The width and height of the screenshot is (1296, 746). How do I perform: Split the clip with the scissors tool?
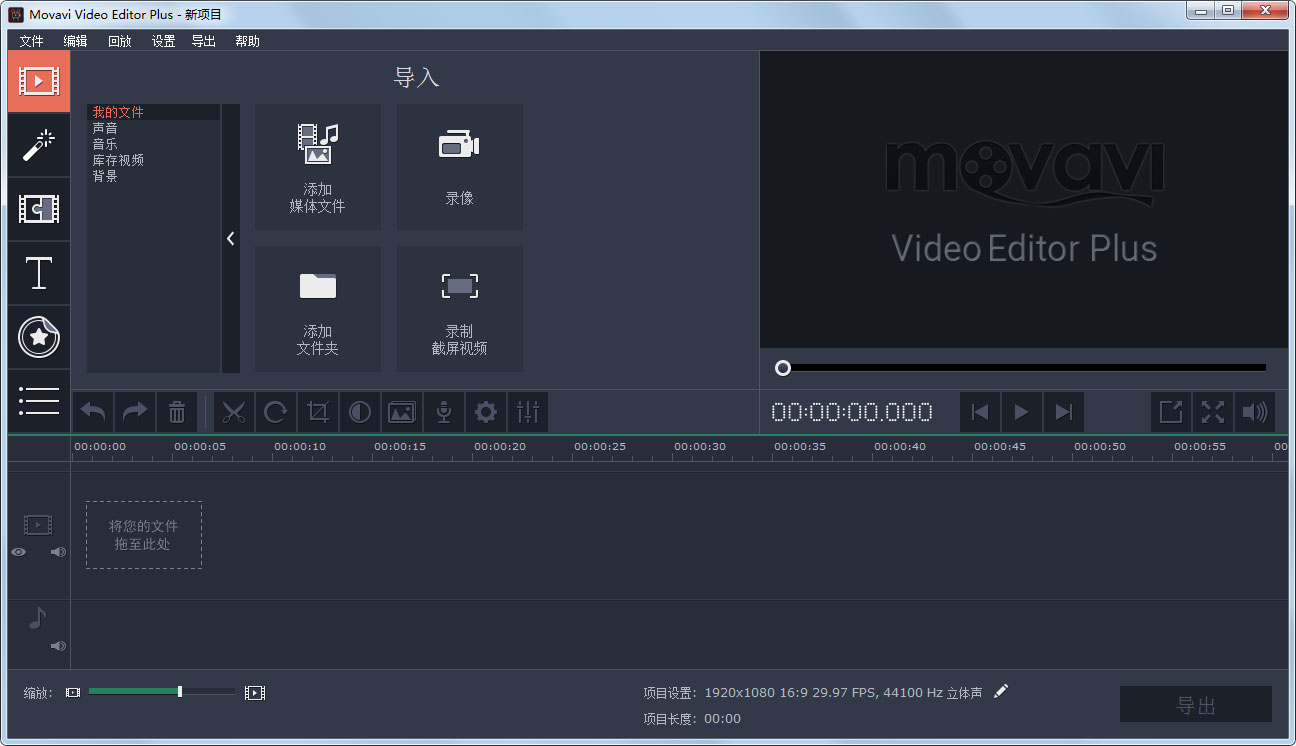pos(233,411)
